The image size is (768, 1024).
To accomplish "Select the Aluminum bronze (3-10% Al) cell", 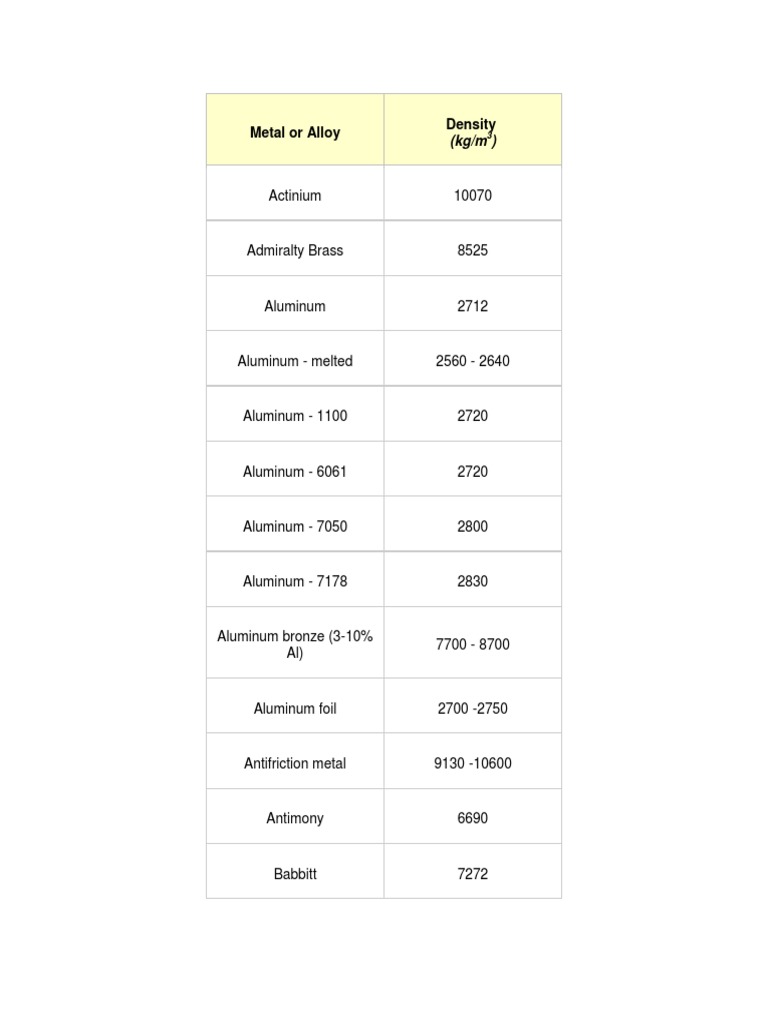I will click(295, 644).
